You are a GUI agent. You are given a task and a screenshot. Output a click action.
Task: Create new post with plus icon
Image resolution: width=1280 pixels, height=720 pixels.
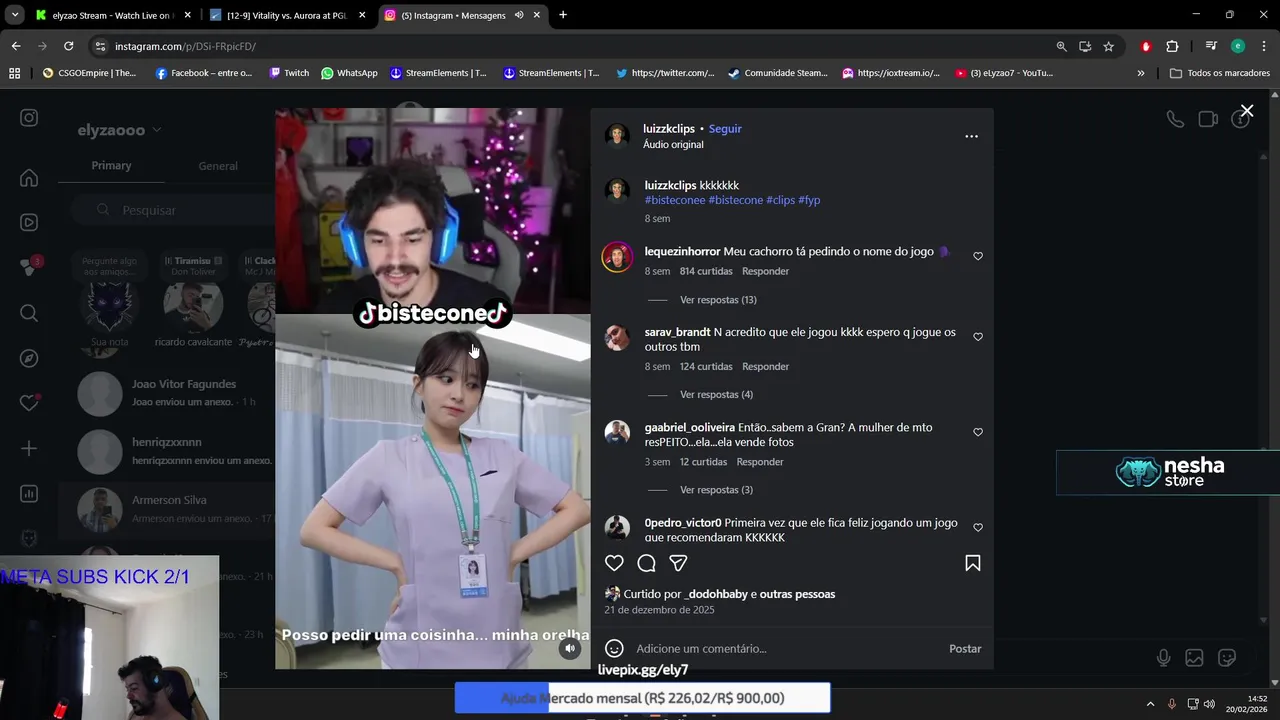pyautogui.click(x=29, y=448)
